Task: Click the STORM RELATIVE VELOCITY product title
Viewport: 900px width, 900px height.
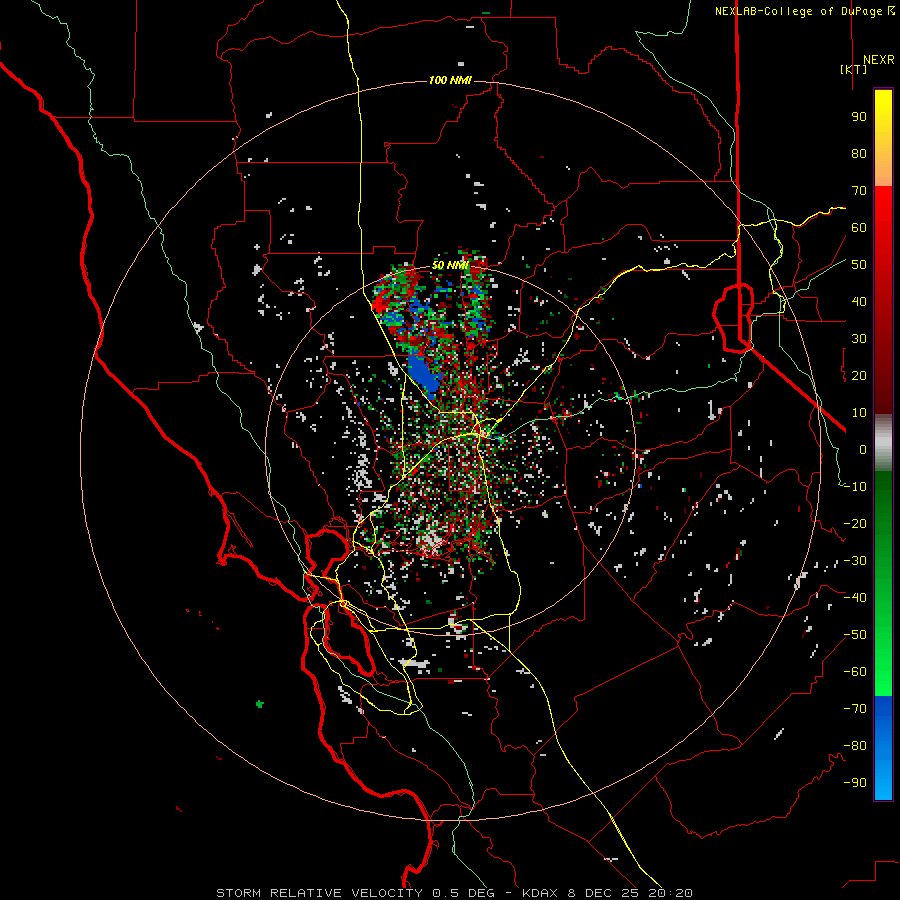Action: (319, 893)
